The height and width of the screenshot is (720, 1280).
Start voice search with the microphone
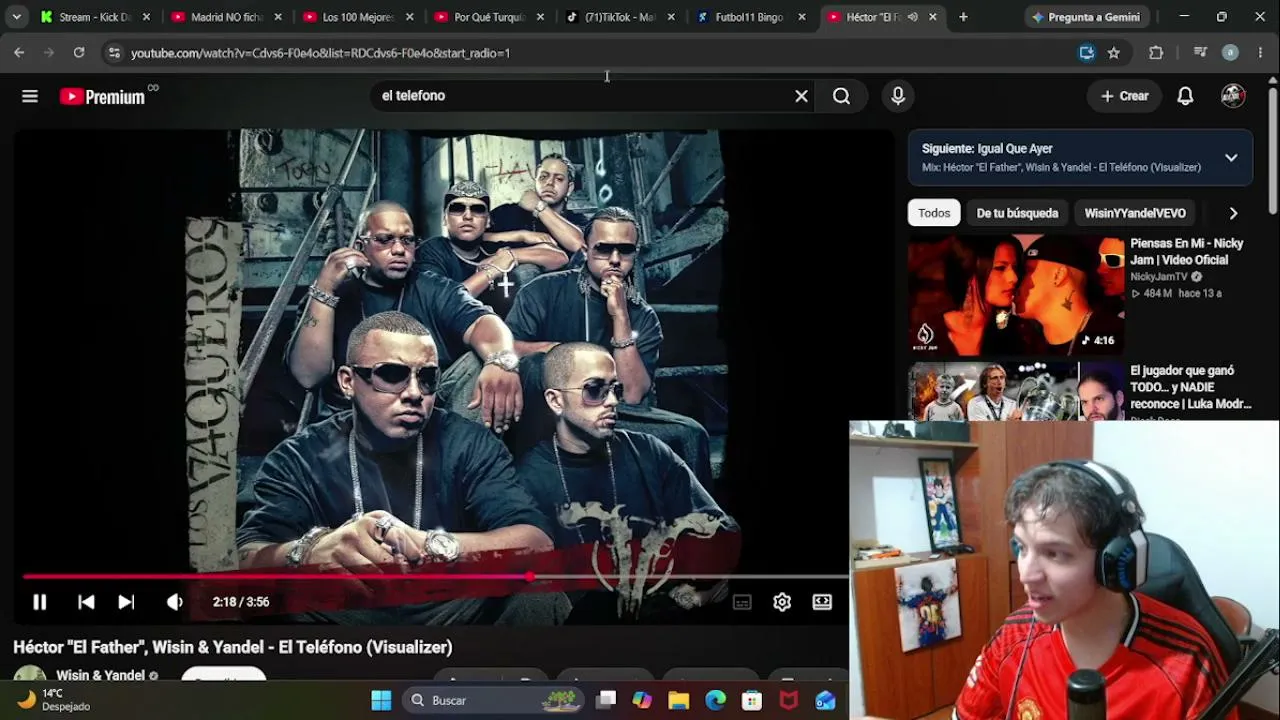(898, 96)
